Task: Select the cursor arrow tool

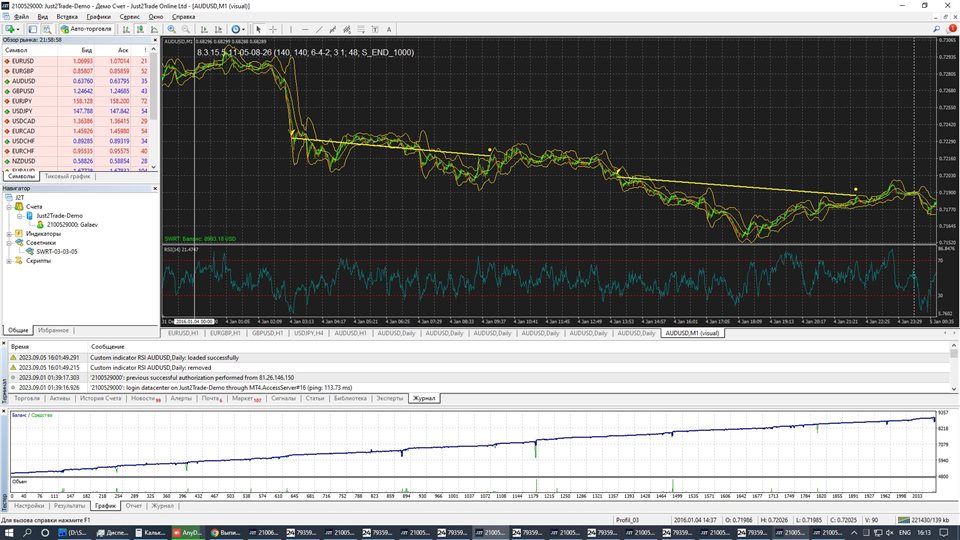Action: 259,29
